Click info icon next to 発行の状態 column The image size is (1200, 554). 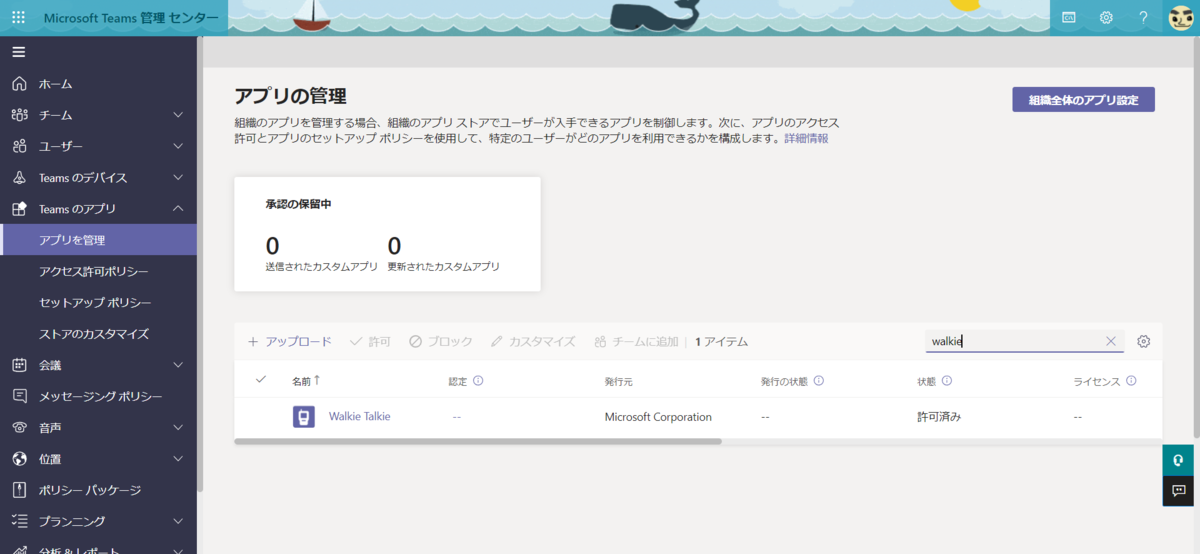(818, 381)
